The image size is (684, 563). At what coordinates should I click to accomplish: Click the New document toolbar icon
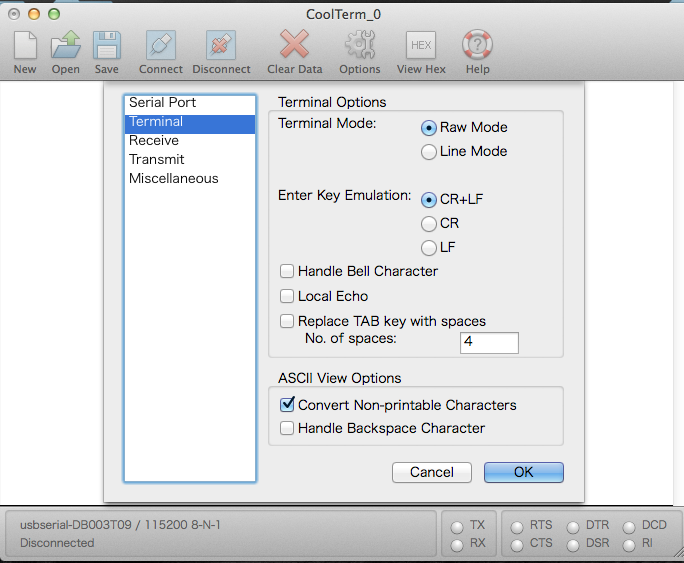tap(25, 45)
